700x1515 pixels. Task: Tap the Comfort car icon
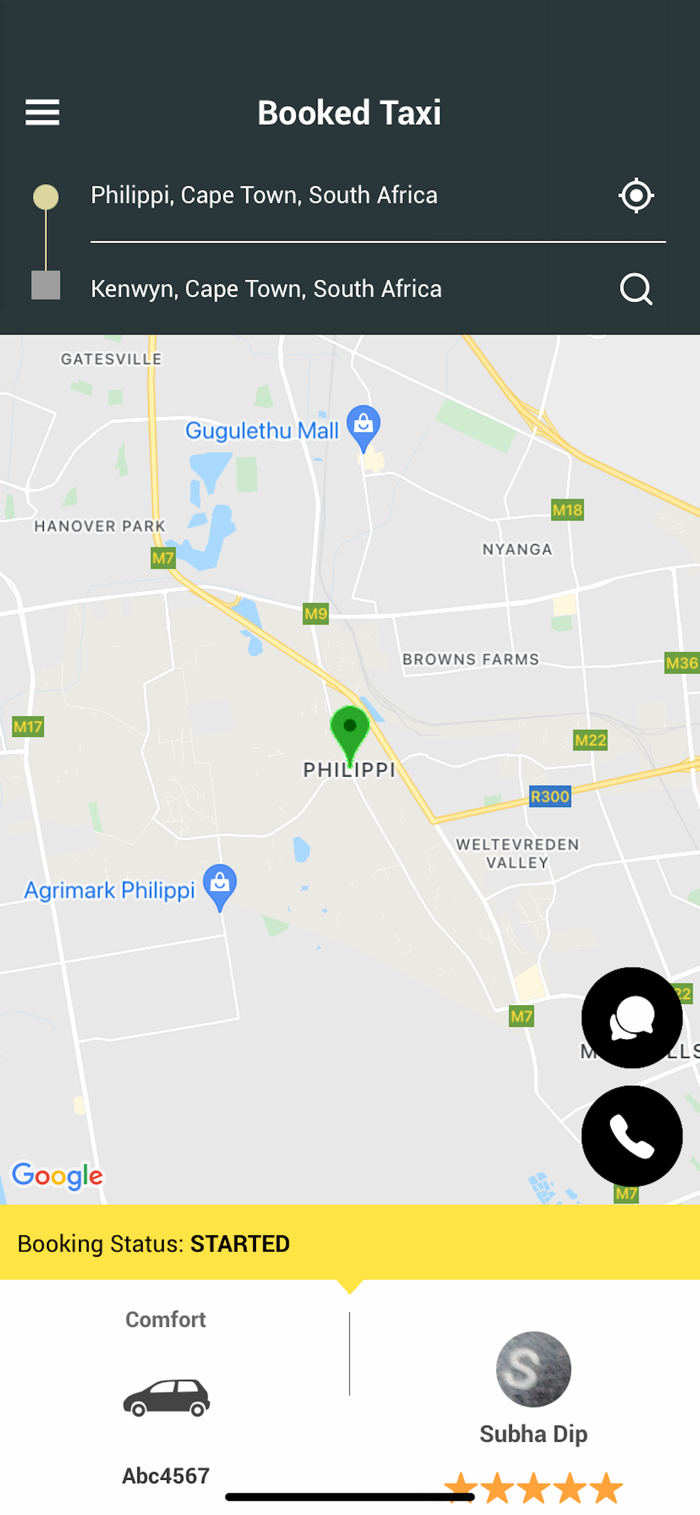[x=166, y=1397]
